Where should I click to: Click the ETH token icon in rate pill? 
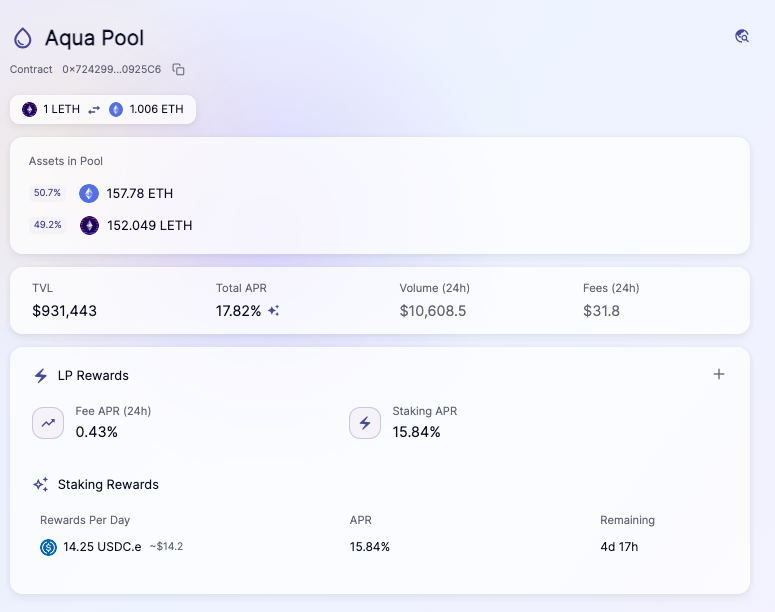pyautogui.click(x=116, y=109)
